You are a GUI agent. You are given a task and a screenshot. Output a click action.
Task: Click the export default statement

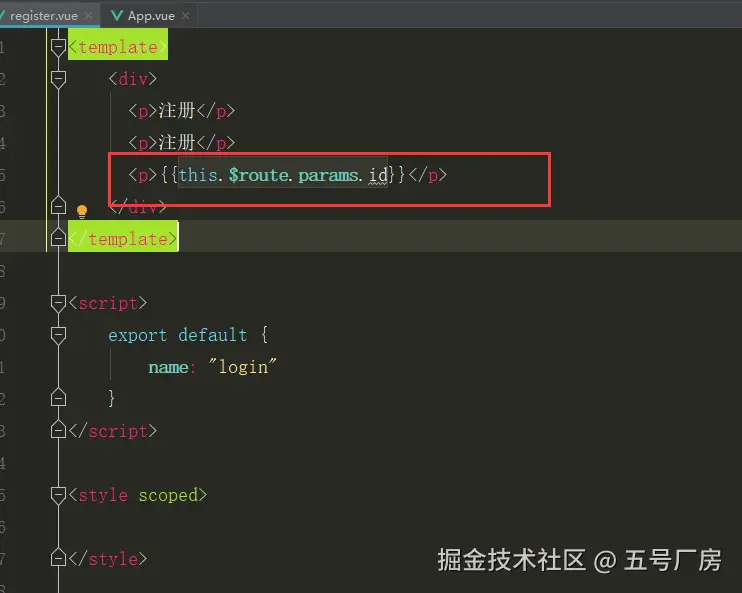tap(177, 335)
